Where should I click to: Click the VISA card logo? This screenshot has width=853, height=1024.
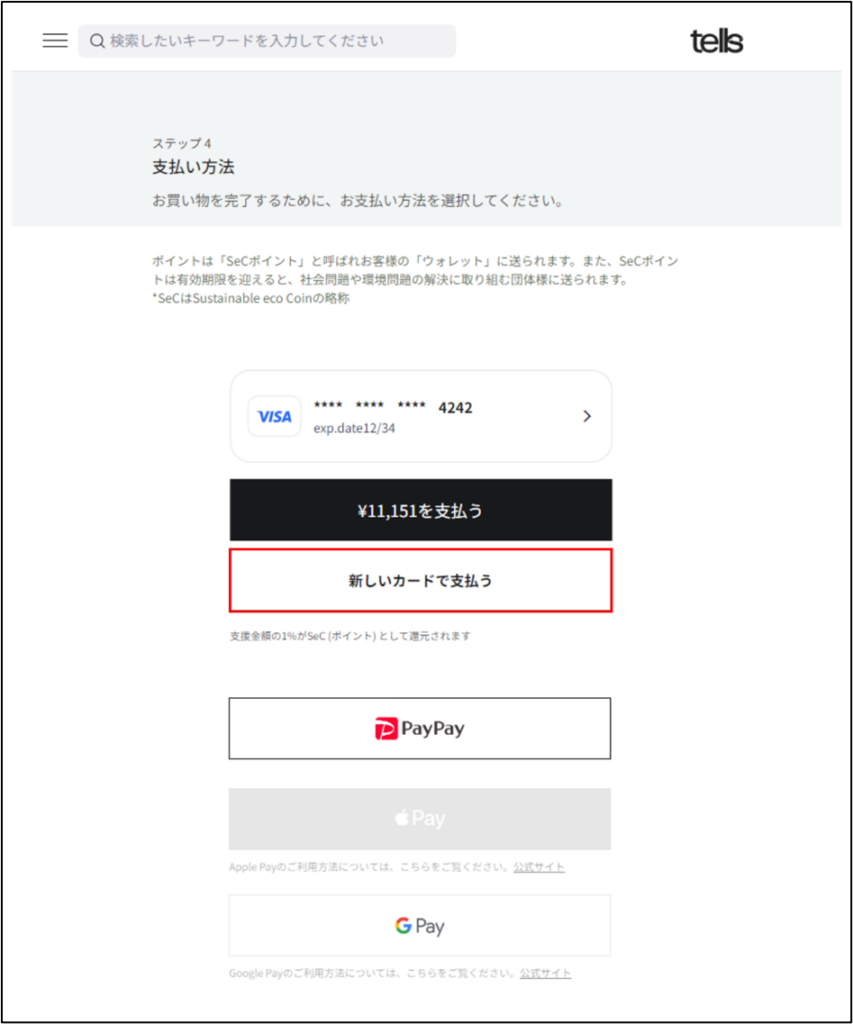tap(274, 416)
